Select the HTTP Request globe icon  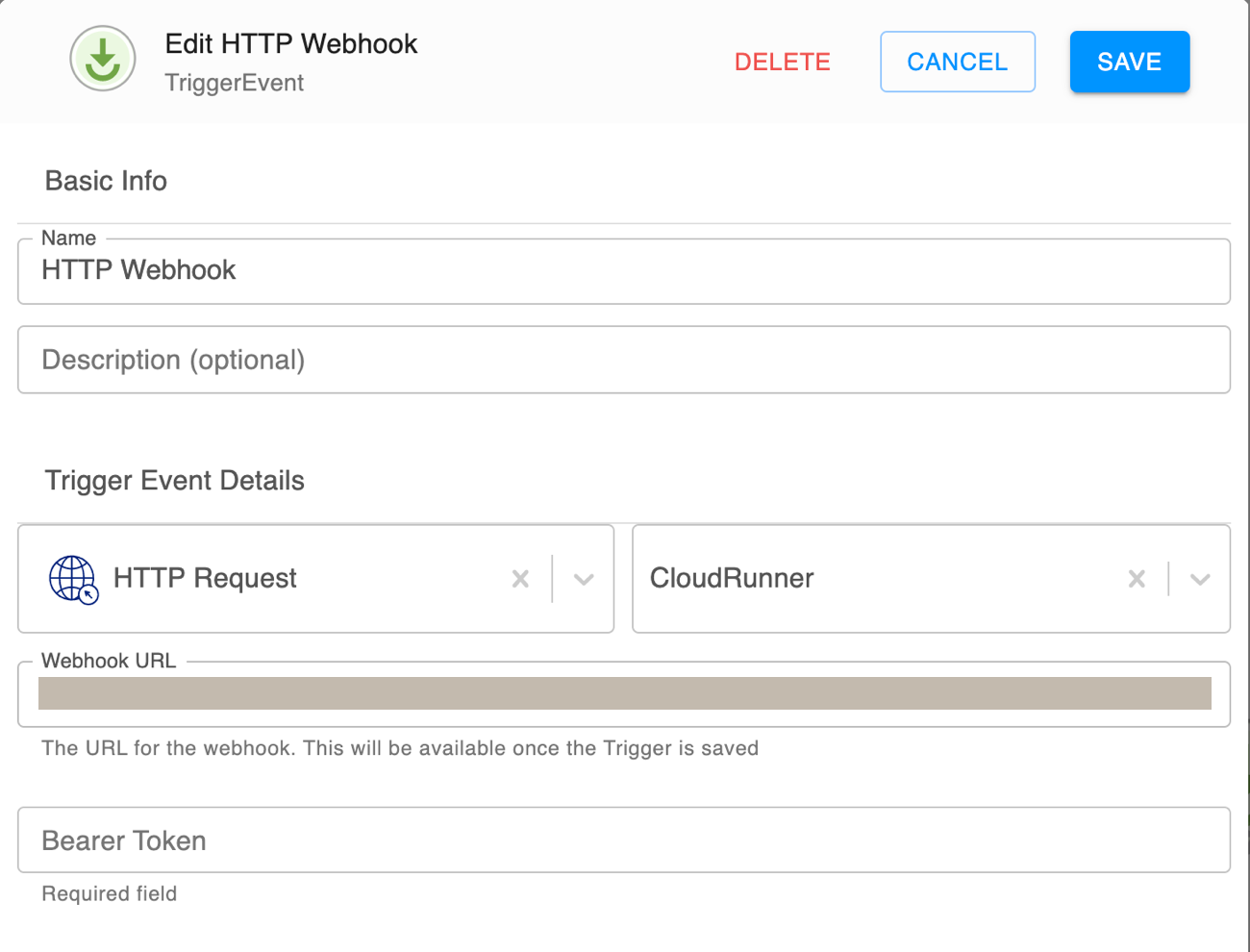tap(72, 579)
